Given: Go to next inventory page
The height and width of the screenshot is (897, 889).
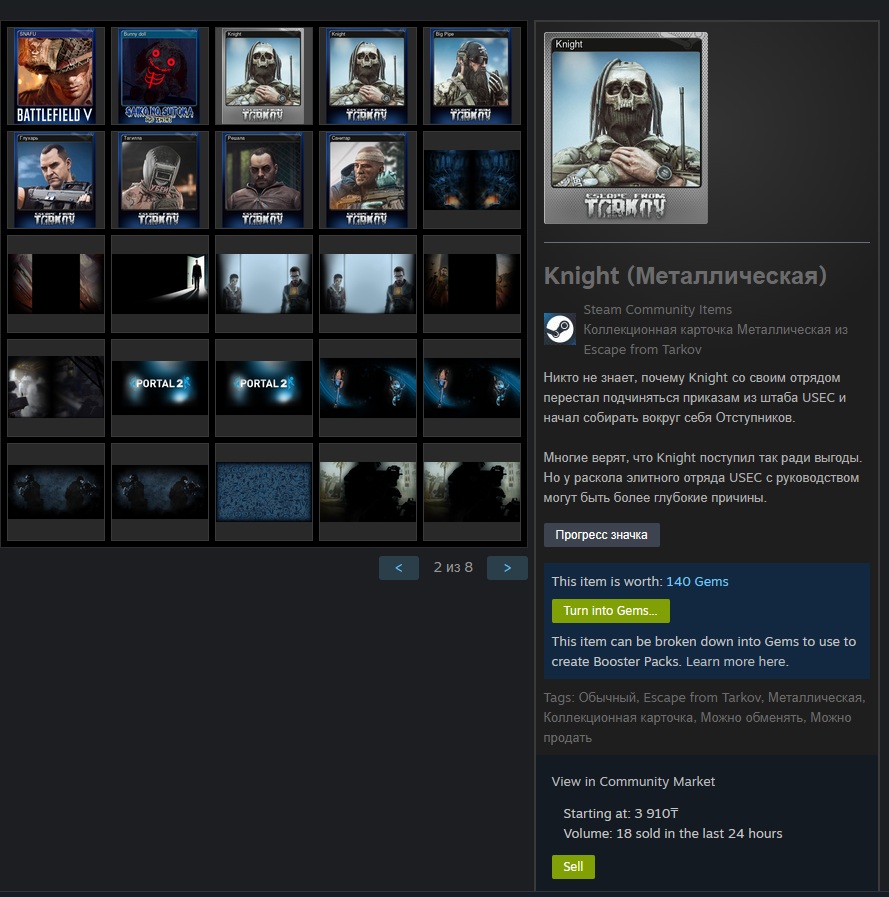Looking at the screenshot, I should click(x=507, y=568).
